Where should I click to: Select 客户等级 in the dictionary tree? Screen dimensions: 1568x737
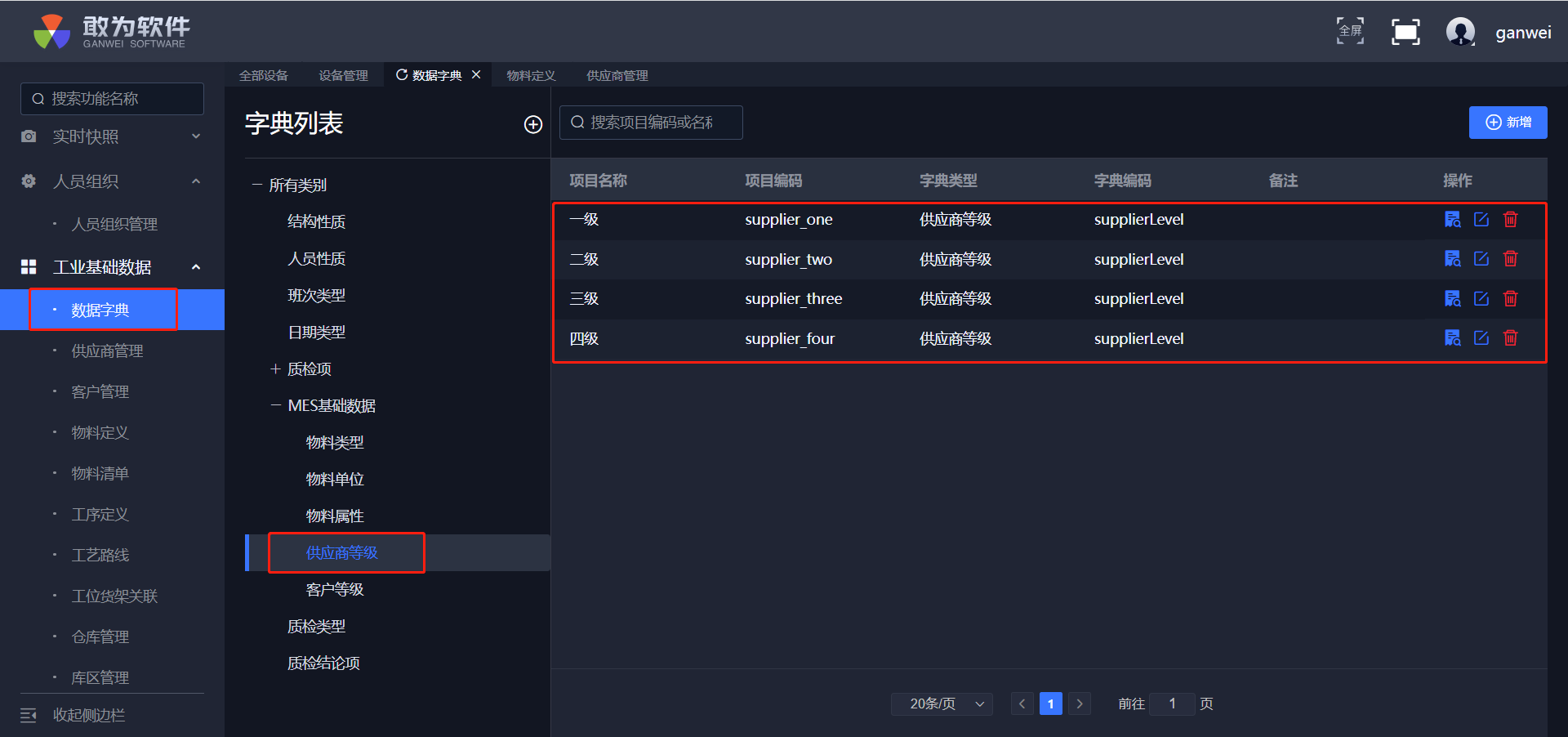click(x=335, y=590)
